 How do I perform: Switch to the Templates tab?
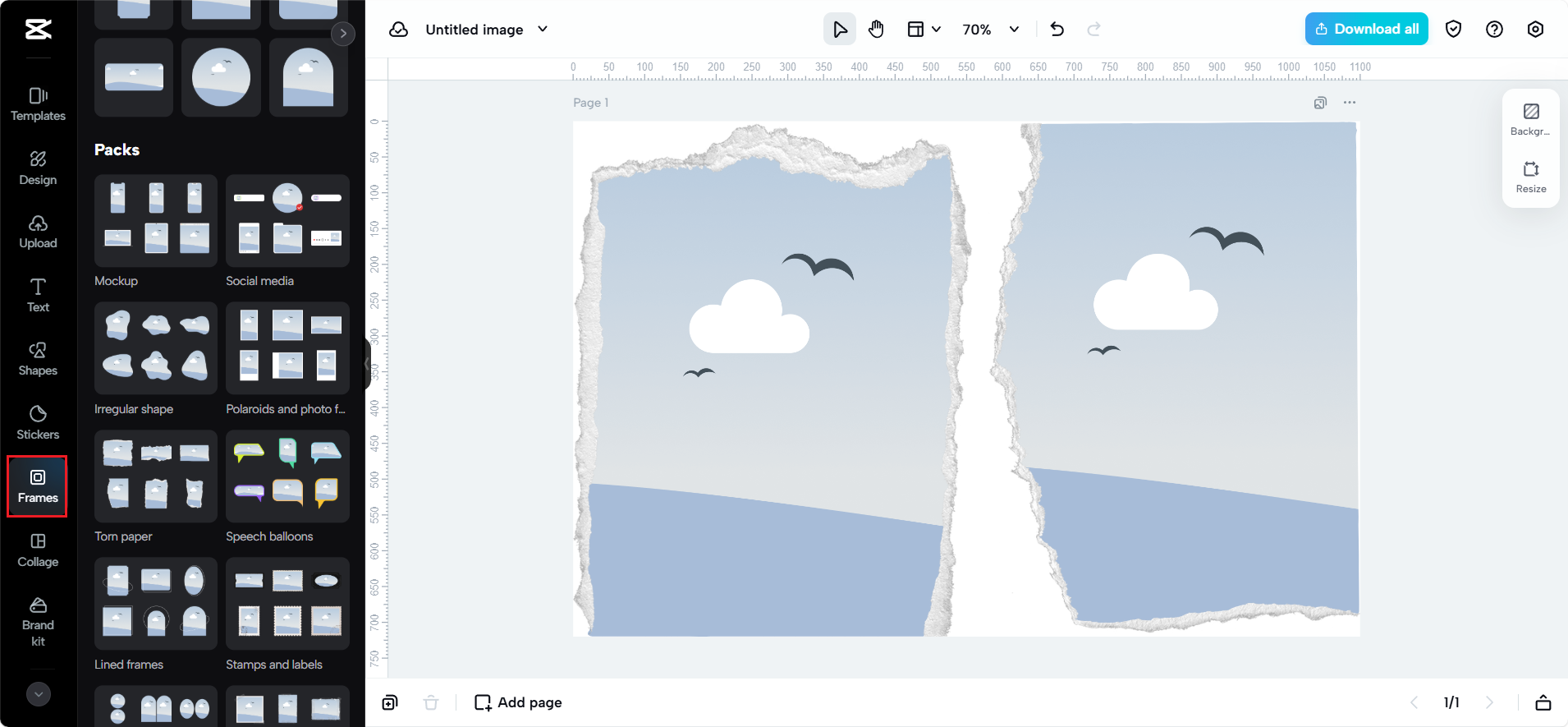click(x=38, y=104)
